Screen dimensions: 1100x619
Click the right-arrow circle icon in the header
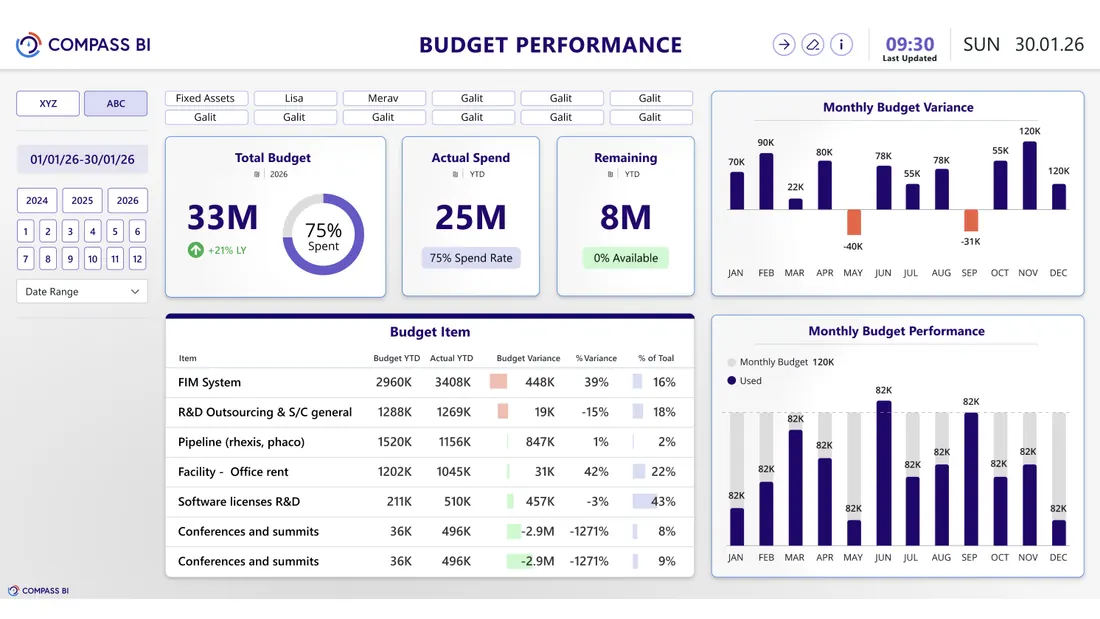click(x=784, y=45)
